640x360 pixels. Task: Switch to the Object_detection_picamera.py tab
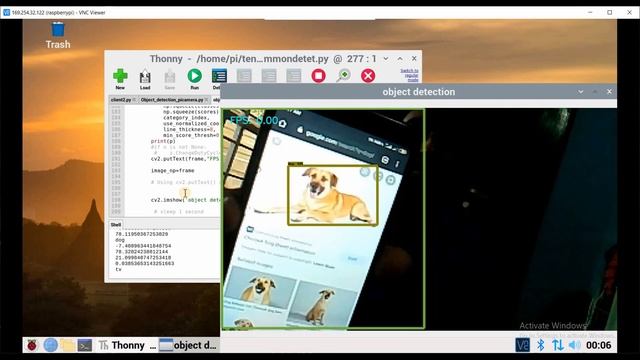[172, 100]
